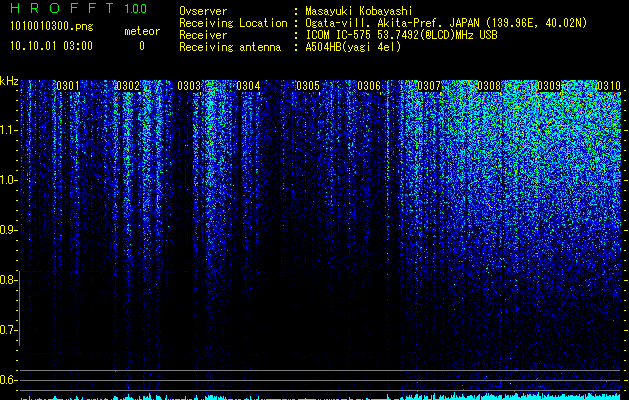Image resolution: width=629 pixels, height=400 pixels.
Task: Click the observer name Masayuki Kobayashi
Action: (359, 11)
